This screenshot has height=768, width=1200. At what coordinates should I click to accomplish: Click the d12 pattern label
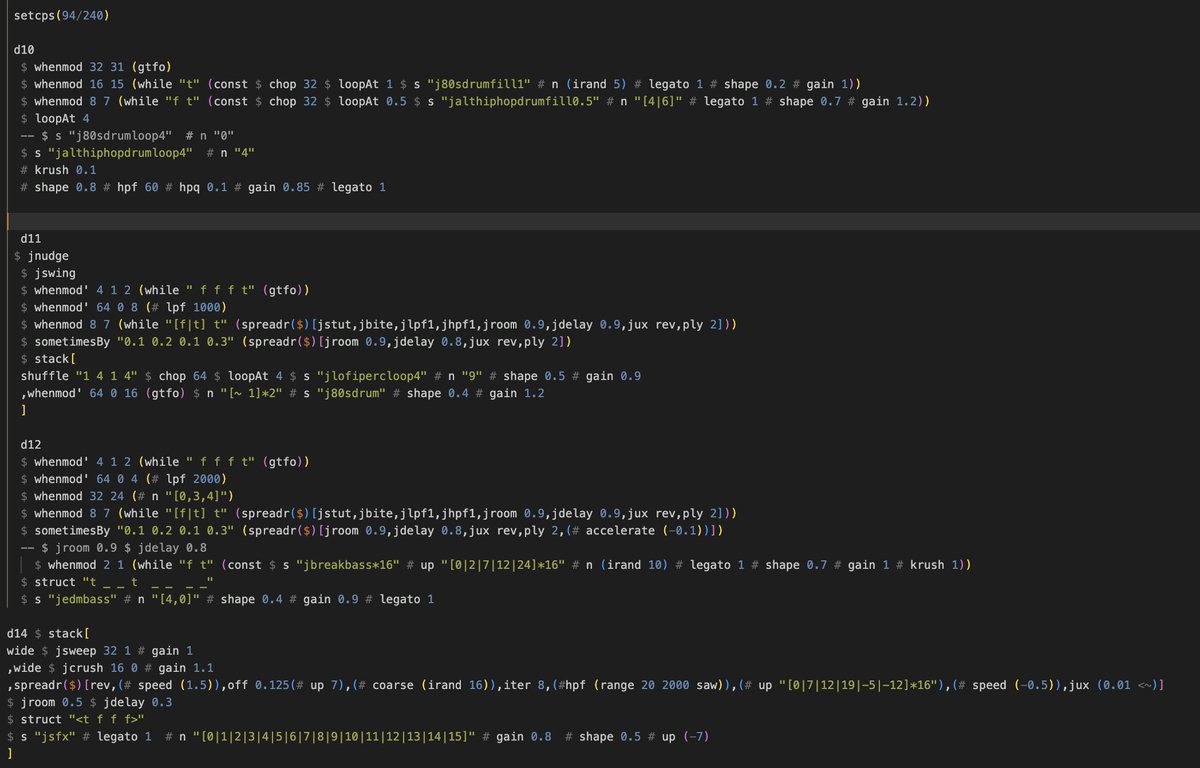pos(31,444)
